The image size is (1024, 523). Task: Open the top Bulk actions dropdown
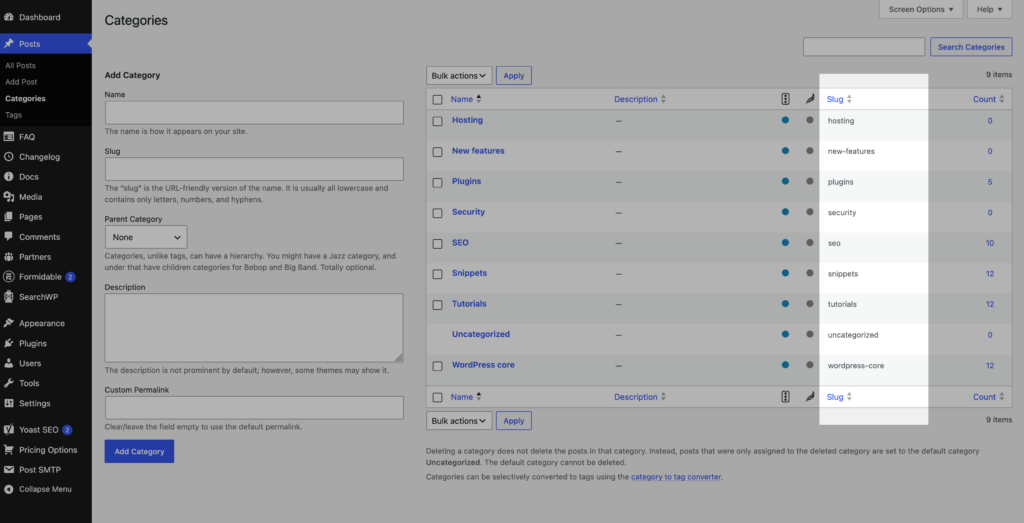tap(459, 76)
